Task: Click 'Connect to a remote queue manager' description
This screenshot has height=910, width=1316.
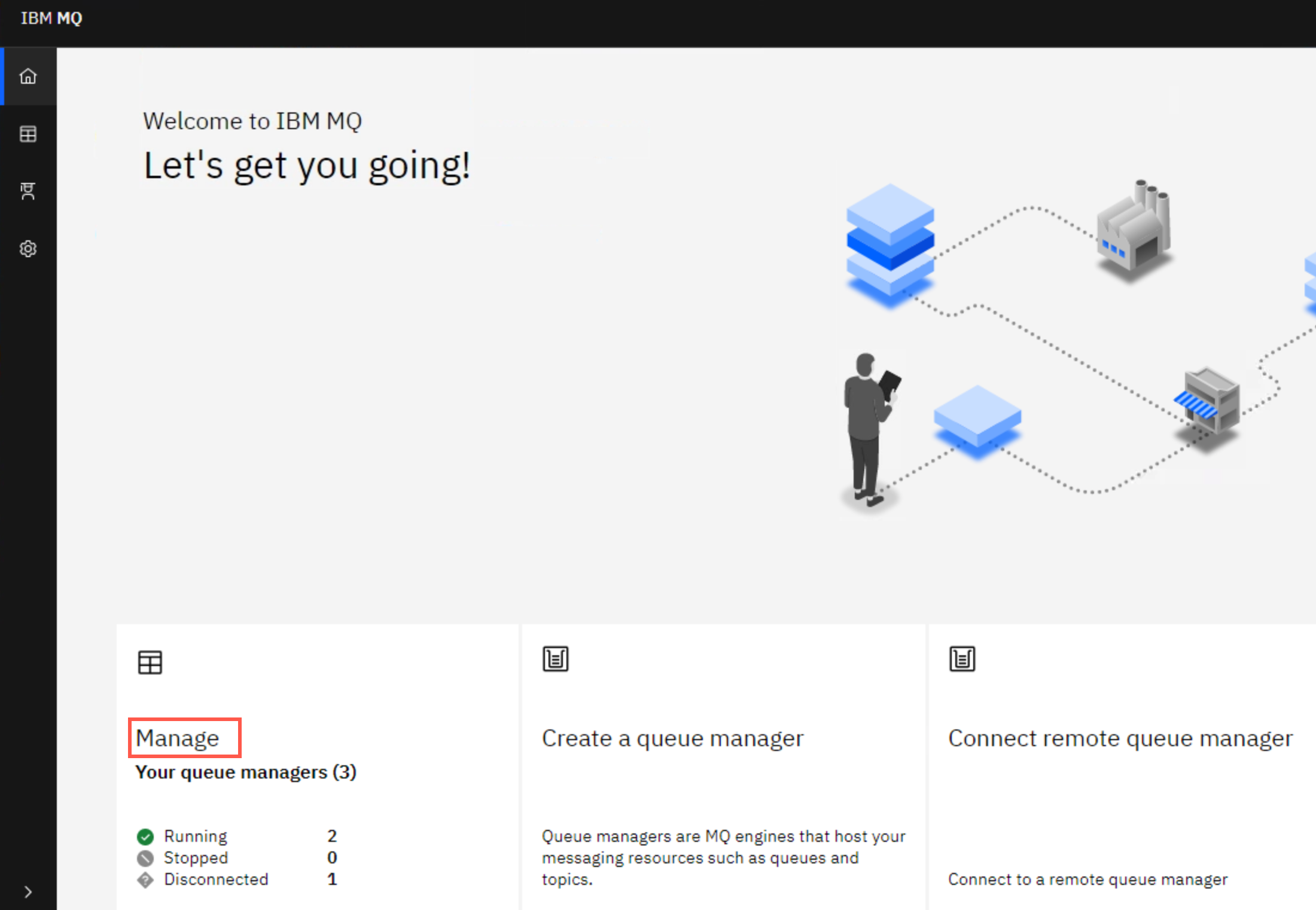Action: click(x=1088, y=879)
